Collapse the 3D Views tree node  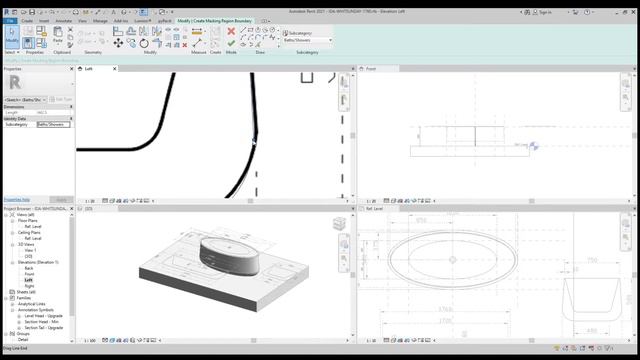(13, 244)
